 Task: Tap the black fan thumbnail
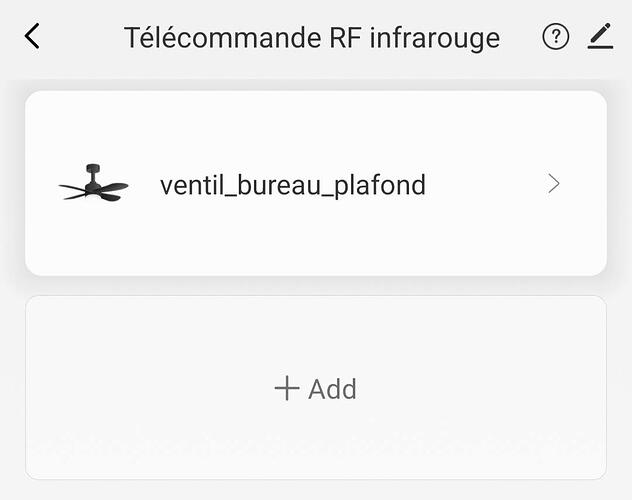94,184
